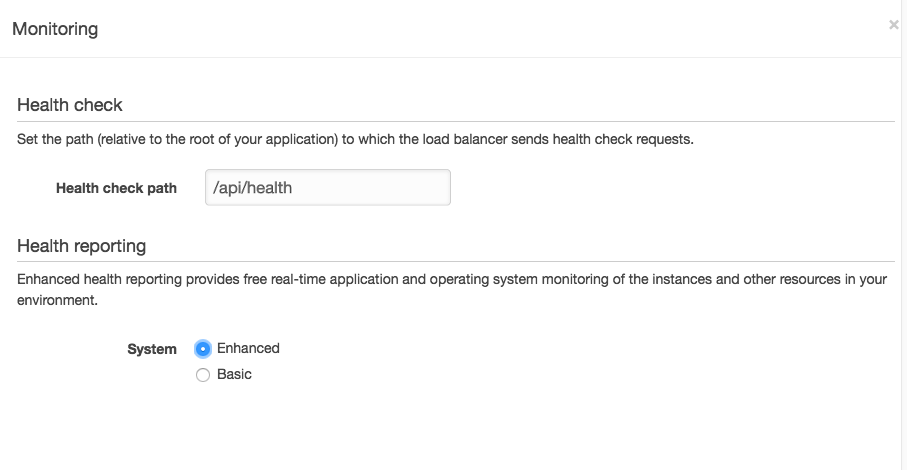Close the Monitoring dialog with the X
The image size is (907, 470).
tap(894, 25)
